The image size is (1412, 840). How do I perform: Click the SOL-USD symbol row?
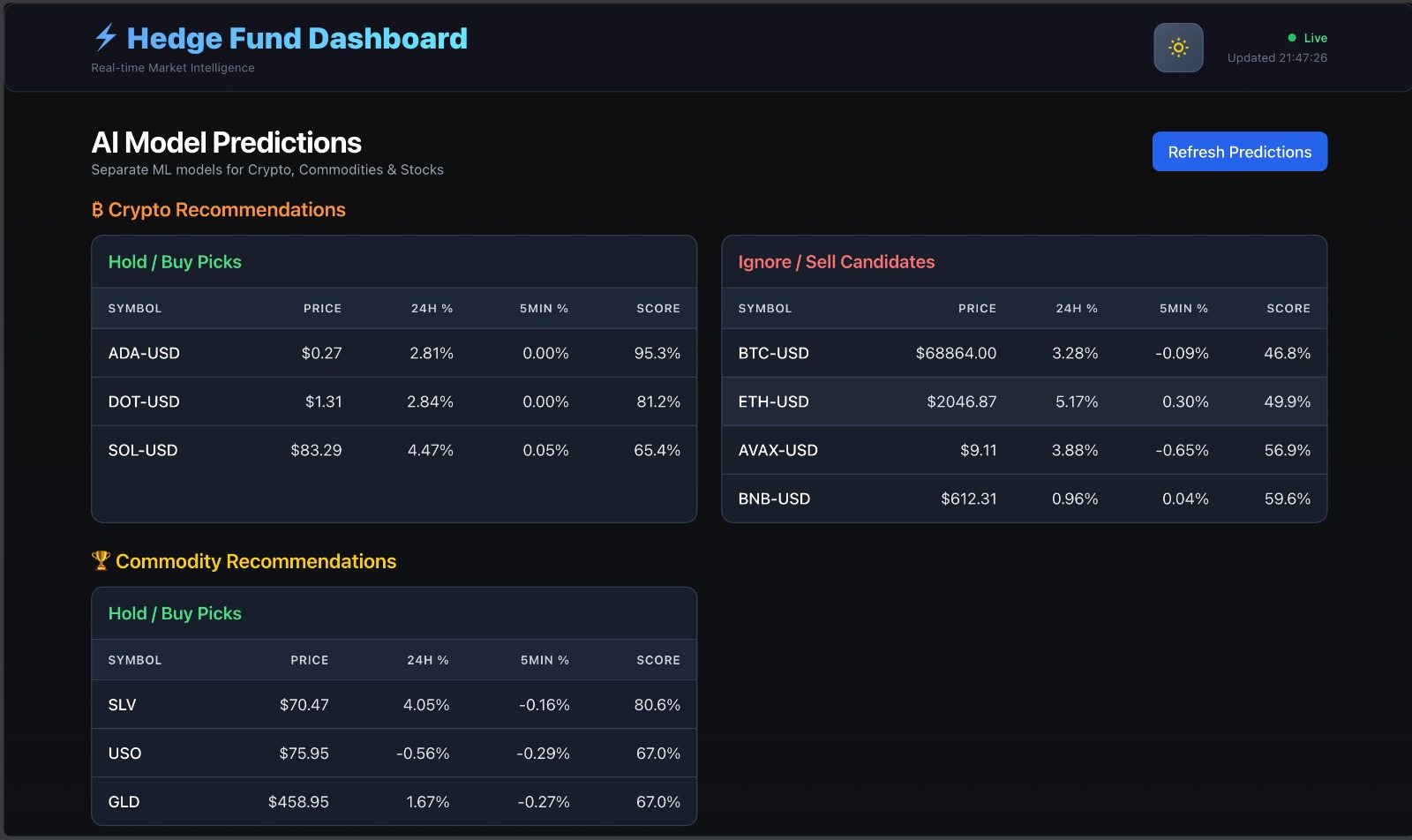click(x=394, y=450)
